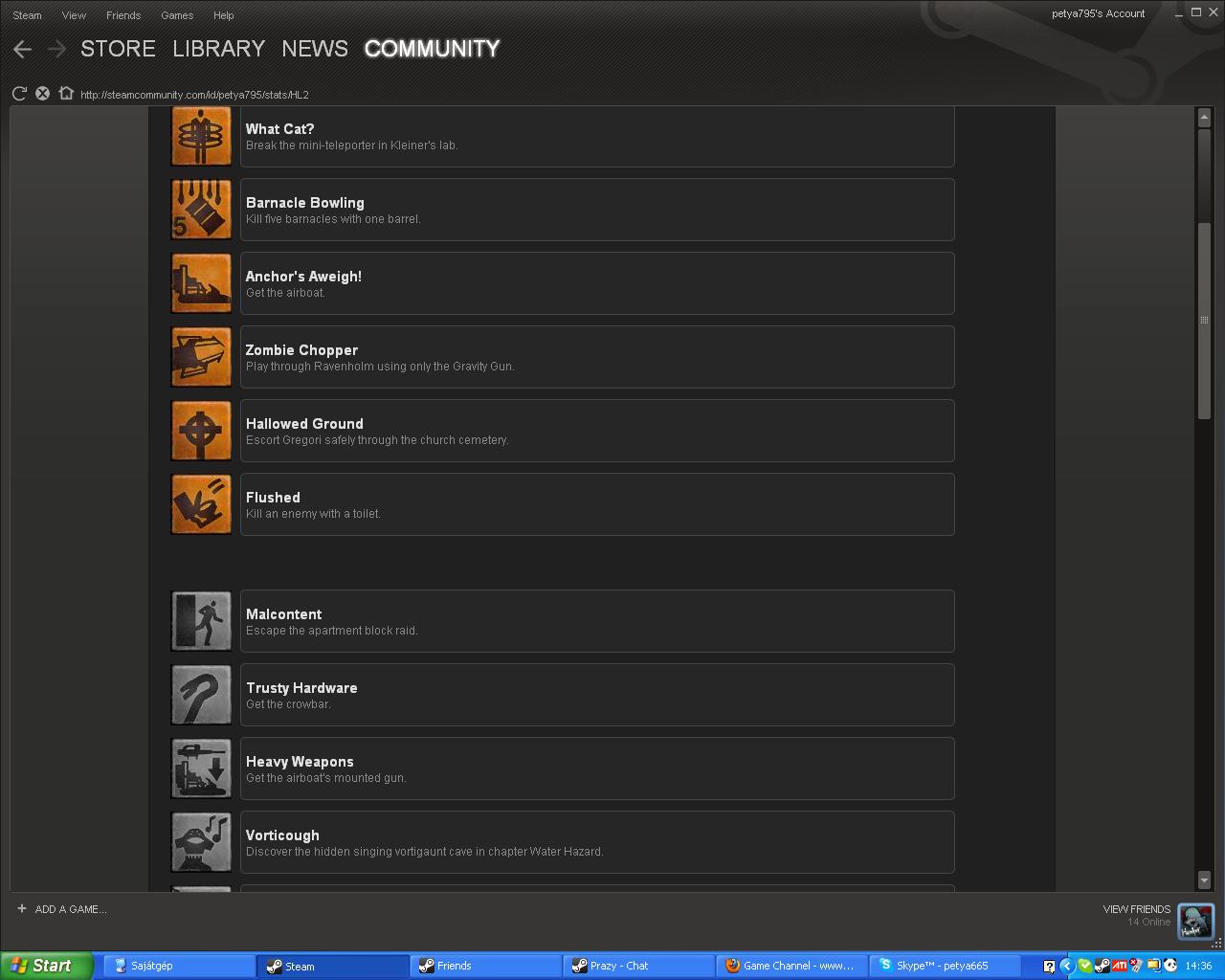Select the What Cat? achievement icon
1225x980 pixels.
[201, 136]
